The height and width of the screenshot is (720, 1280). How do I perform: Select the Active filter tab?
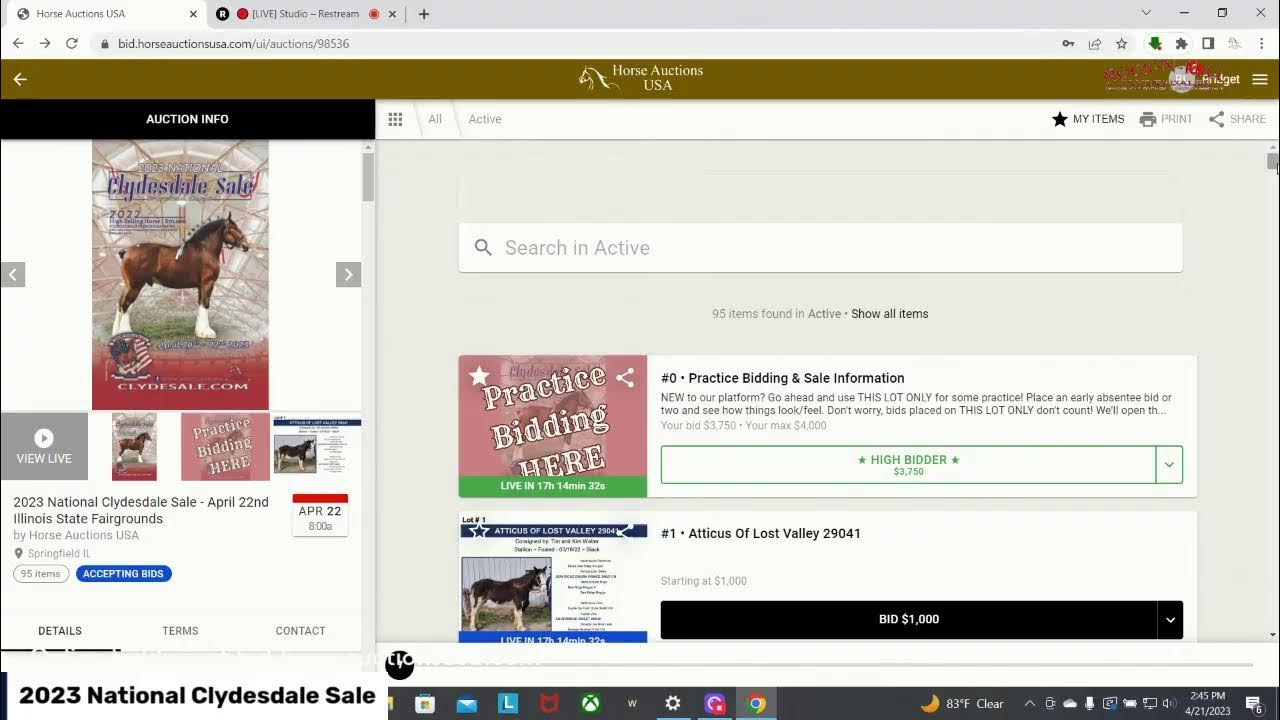pyautogui.click(x=485, y=119)
